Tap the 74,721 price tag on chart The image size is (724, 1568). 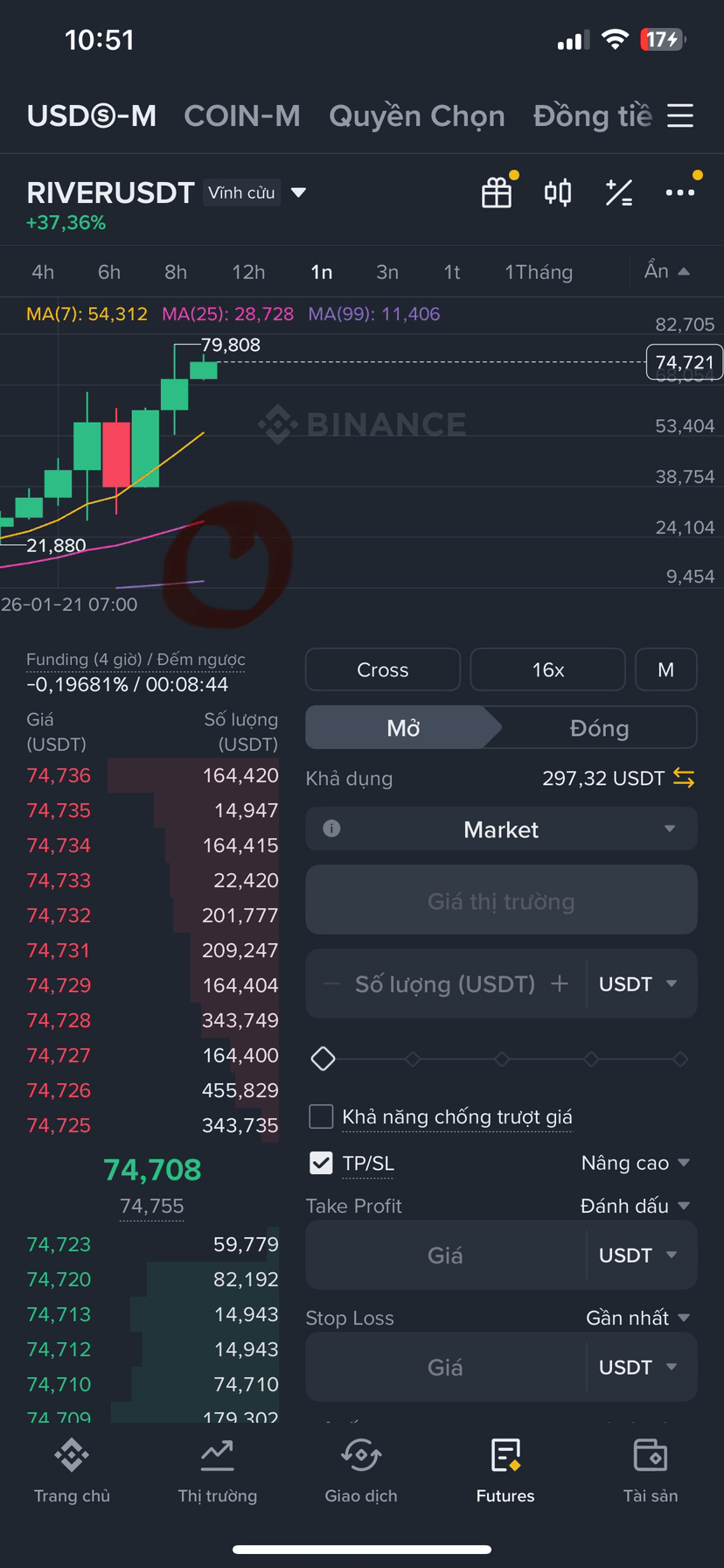[x=684, y=362]
